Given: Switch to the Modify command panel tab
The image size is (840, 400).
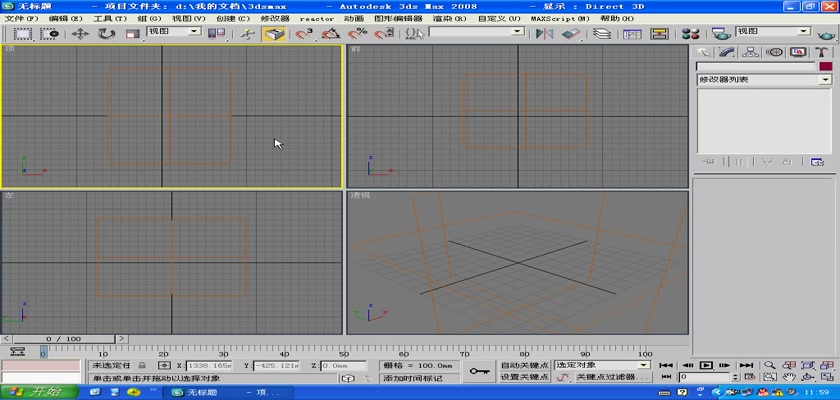Looking at the screenshot, I should (x=726, y=52).
